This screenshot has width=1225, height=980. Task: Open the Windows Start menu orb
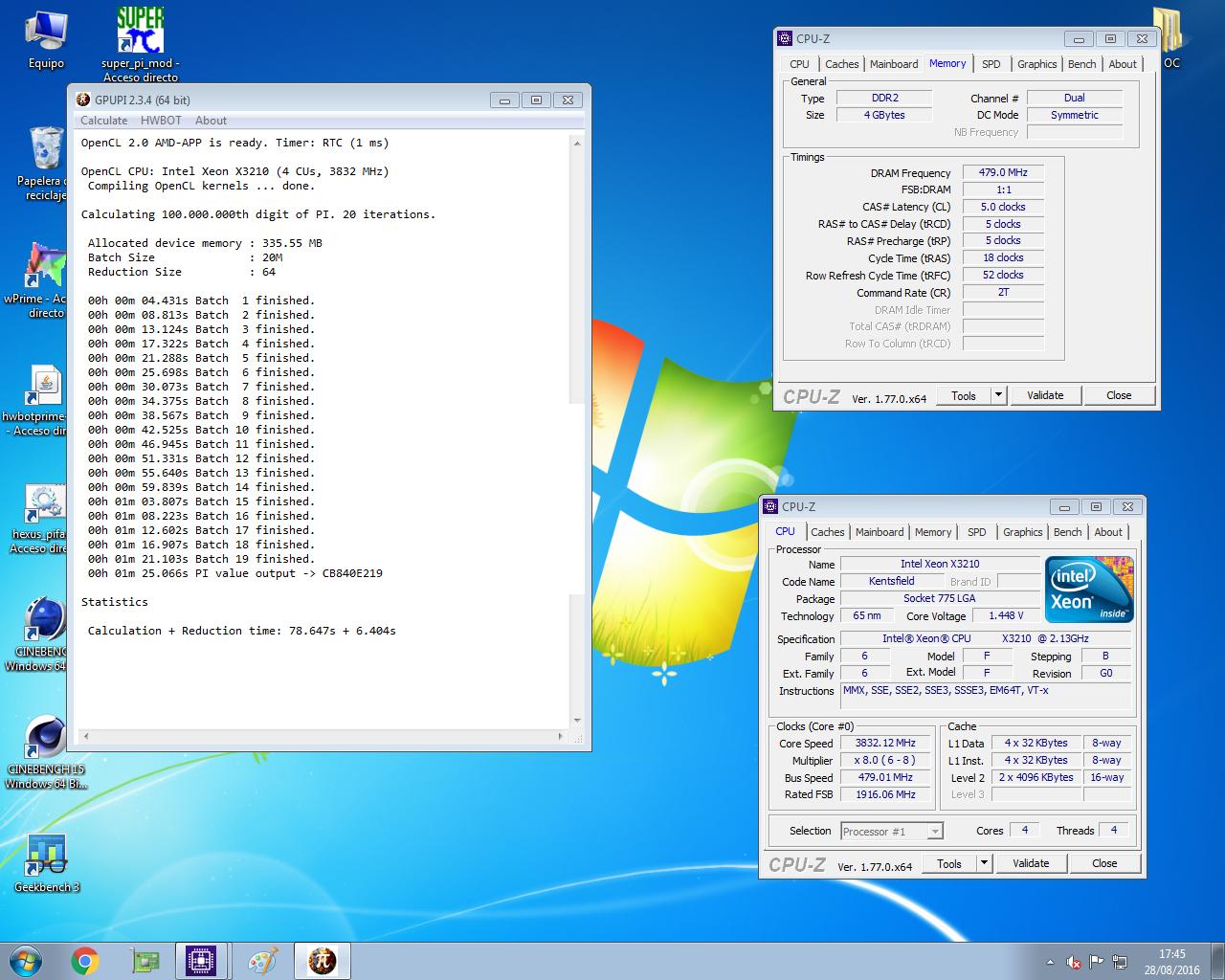[26, 960]
